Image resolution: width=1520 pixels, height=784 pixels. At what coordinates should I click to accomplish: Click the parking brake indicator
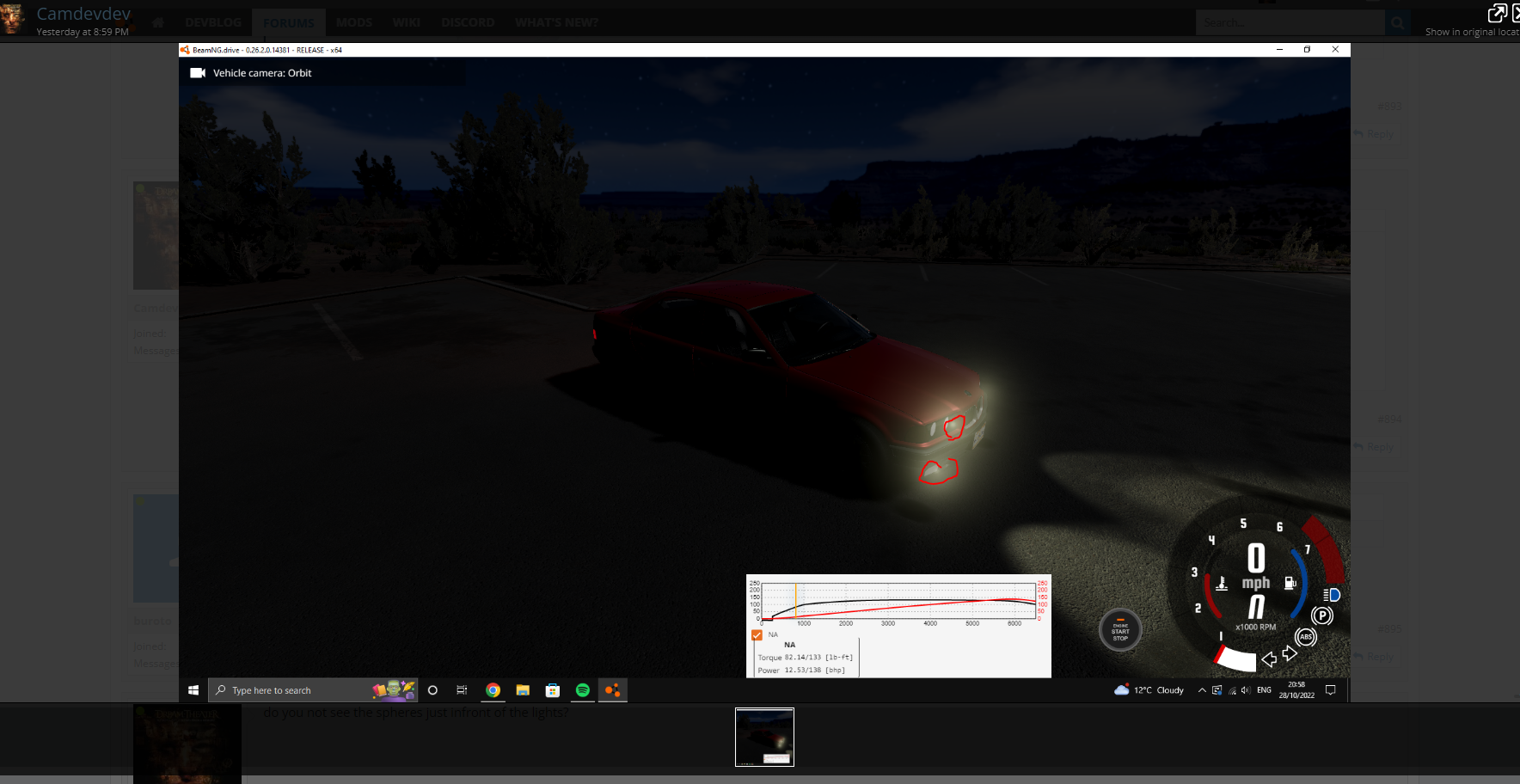[x=1322, y=616]
